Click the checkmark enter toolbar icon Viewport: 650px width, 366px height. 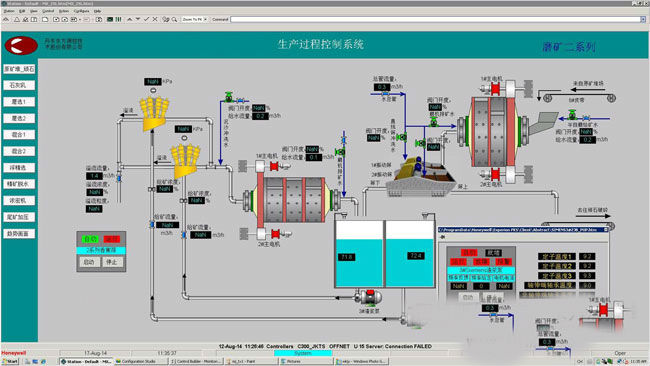coord(146,19)
